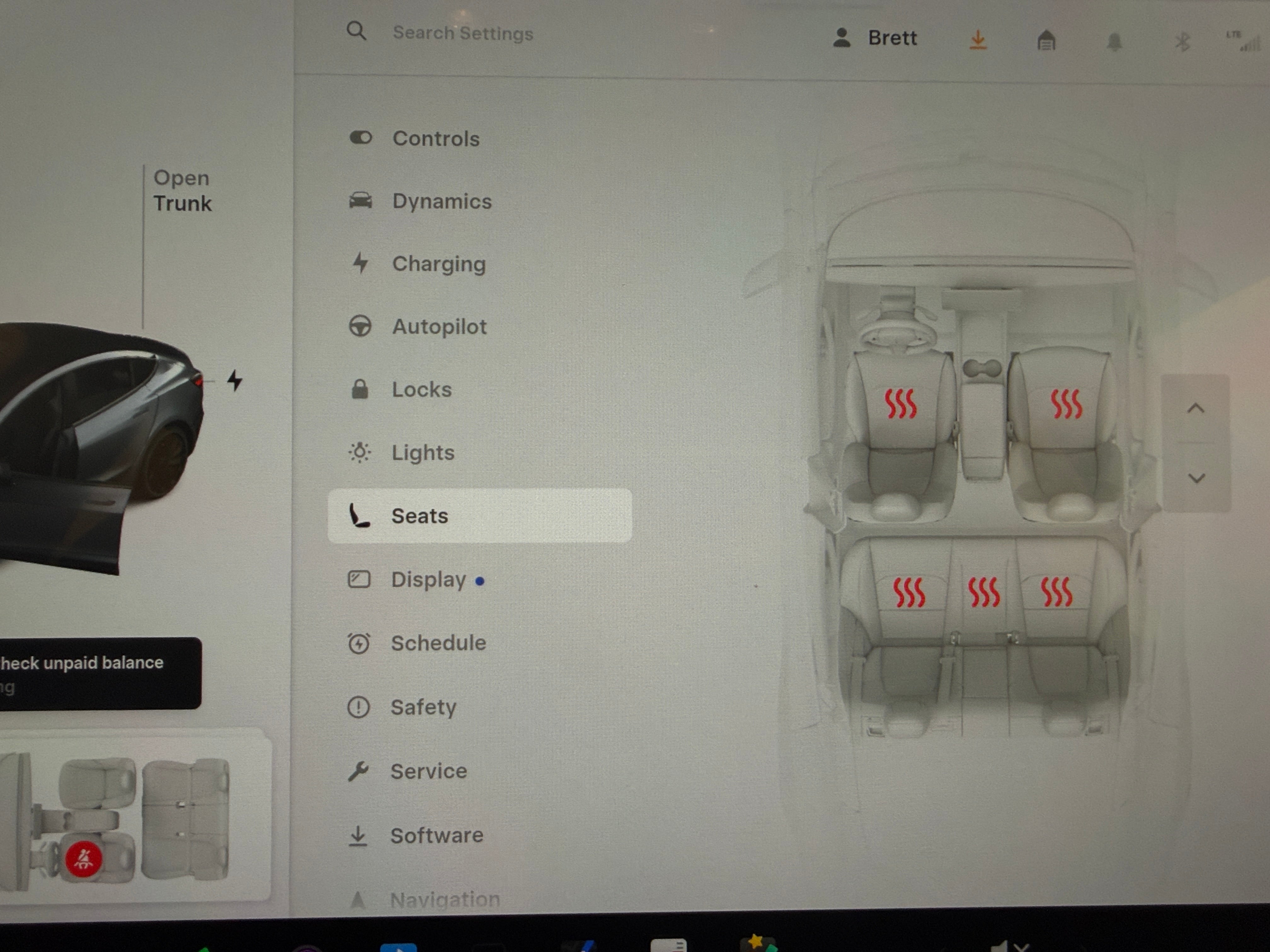Screen dimensions: 1270x952
Task: Open the garage HomeLink icon
Action: (1046, 41)
